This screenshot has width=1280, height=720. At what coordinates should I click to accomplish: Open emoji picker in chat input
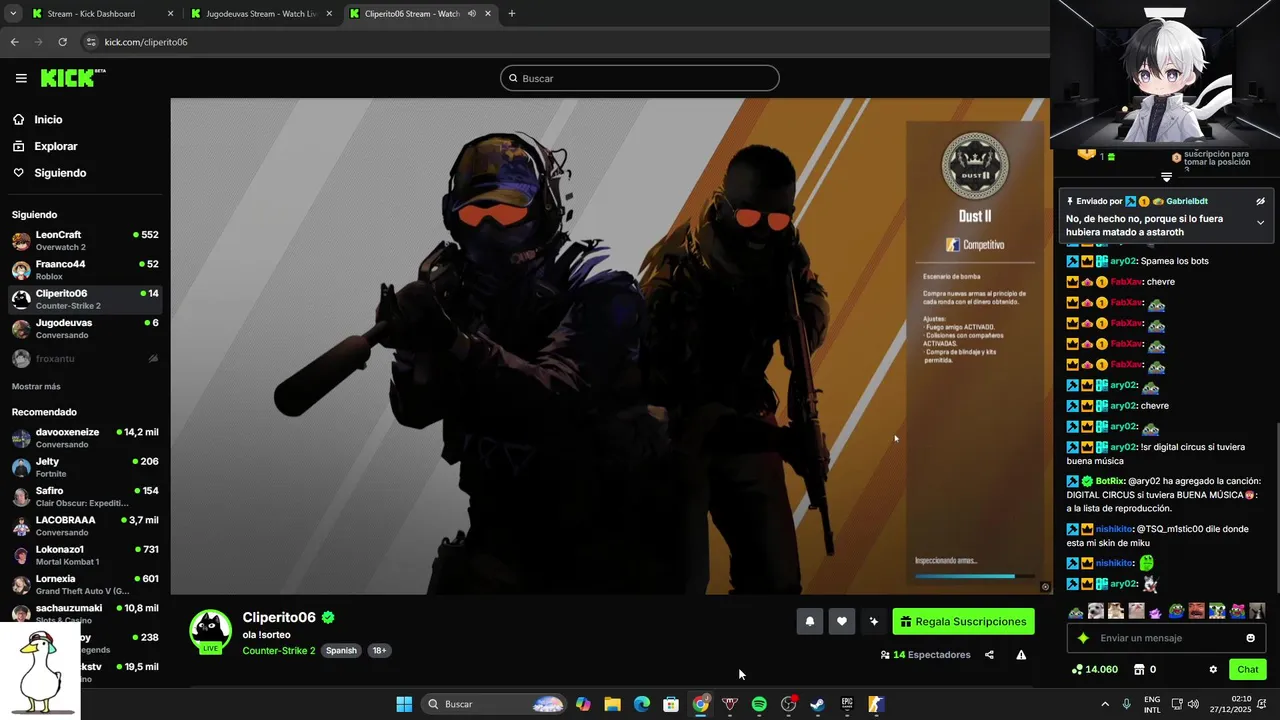click(1250, 638)
